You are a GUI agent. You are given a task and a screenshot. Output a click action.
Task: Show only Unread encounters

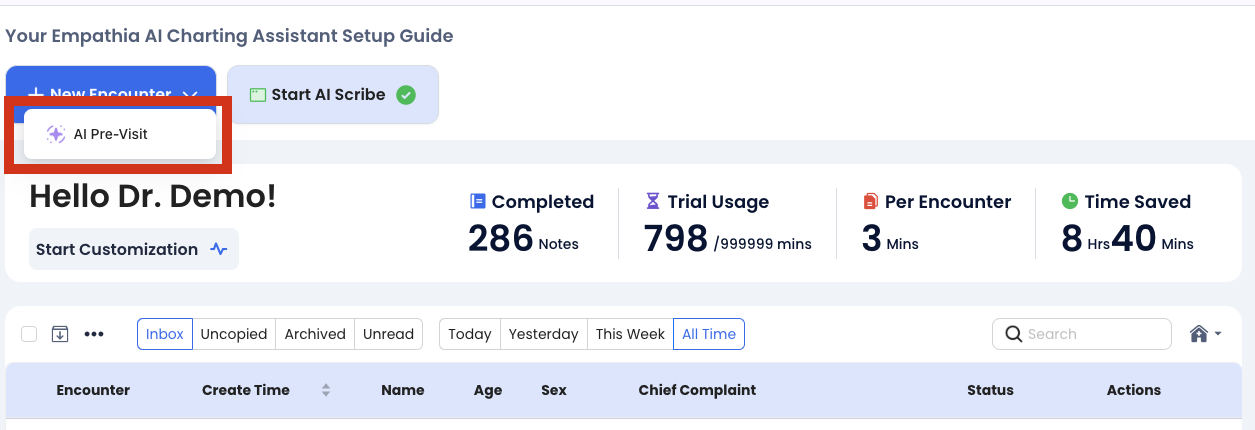click(389, 334)
